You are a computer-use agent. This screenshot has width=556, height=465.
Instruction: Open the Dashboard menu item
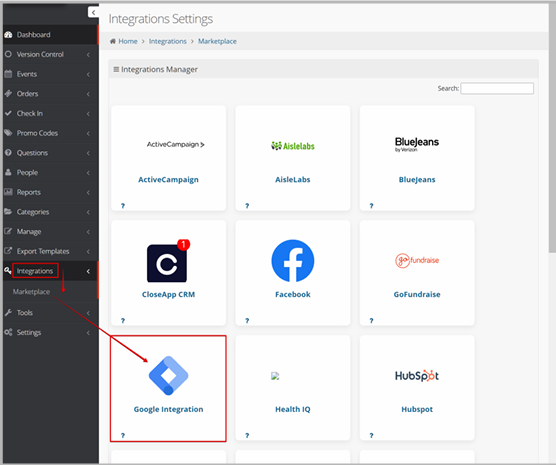[50, 34]
